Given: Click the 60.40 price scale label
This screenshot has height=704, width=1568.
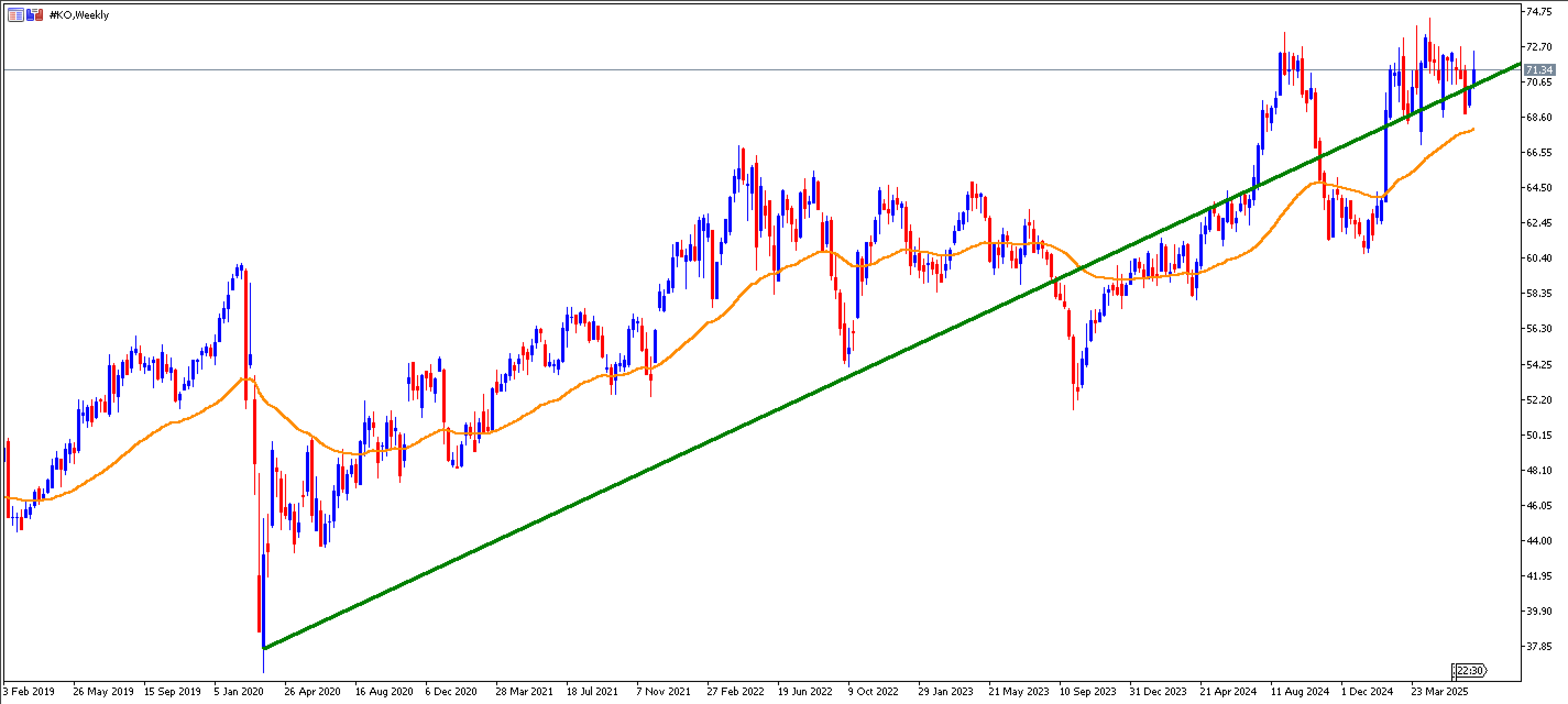Looking at the screenshot, I should 1539,258.
